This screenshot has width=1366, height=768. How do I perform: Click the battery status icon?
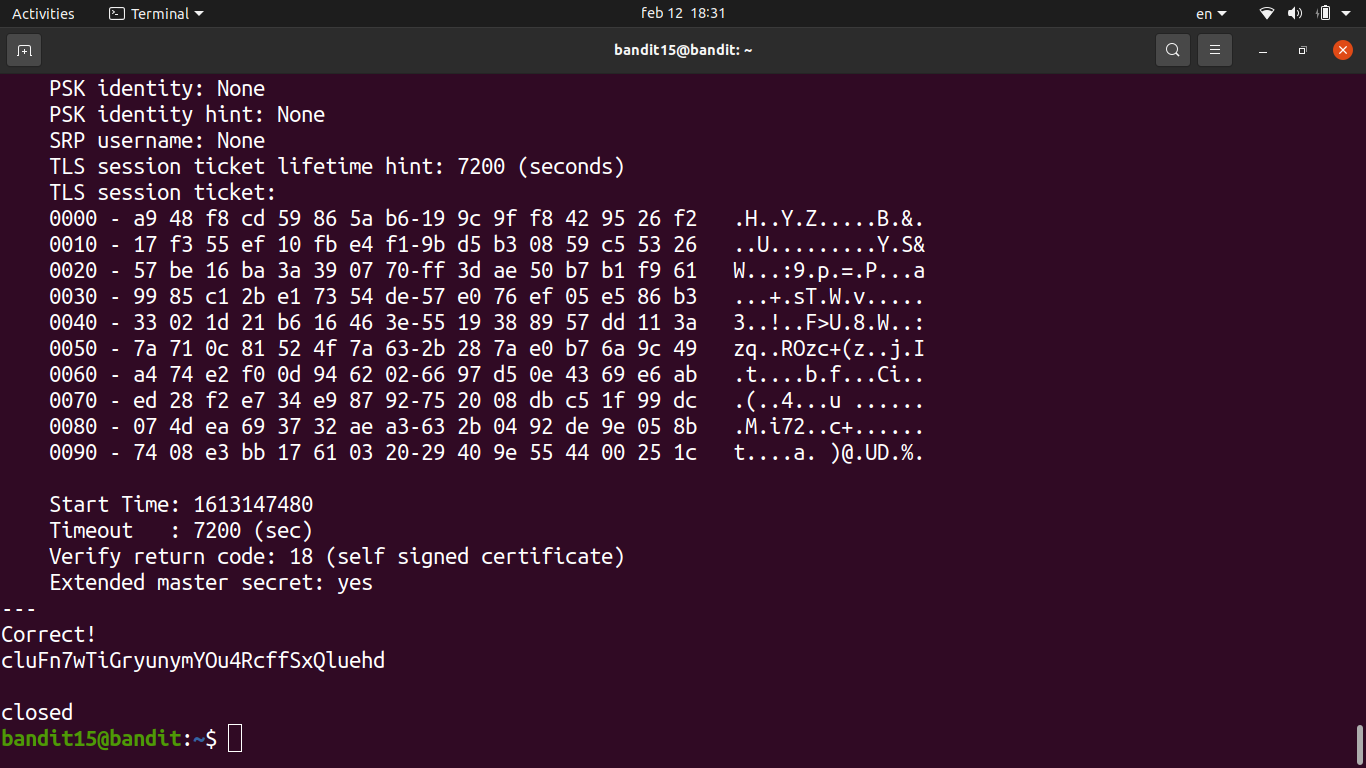(1324, 14)
